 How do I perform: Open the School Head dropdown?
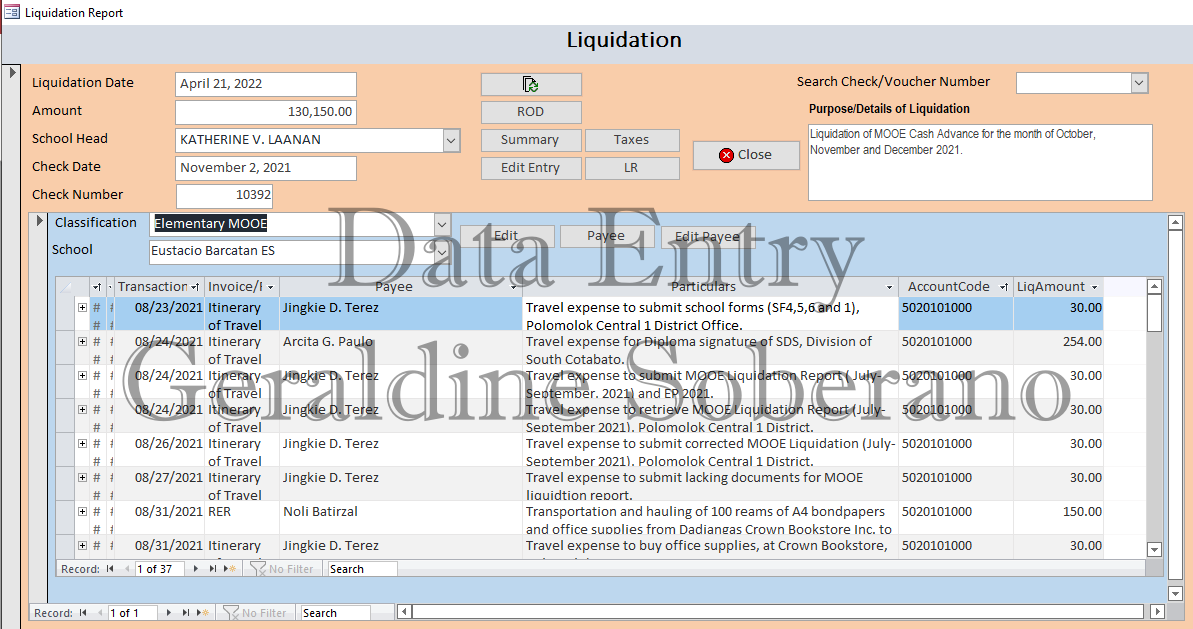coord(451,140)
